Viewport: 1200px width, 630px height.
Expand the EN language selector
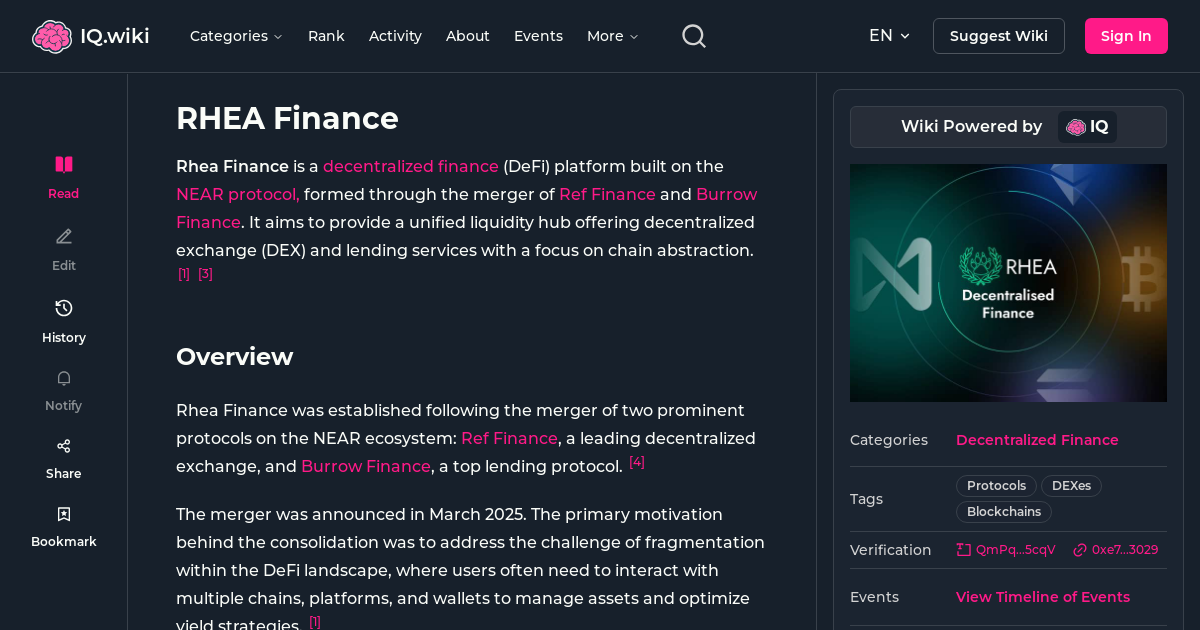coord(888,35)
